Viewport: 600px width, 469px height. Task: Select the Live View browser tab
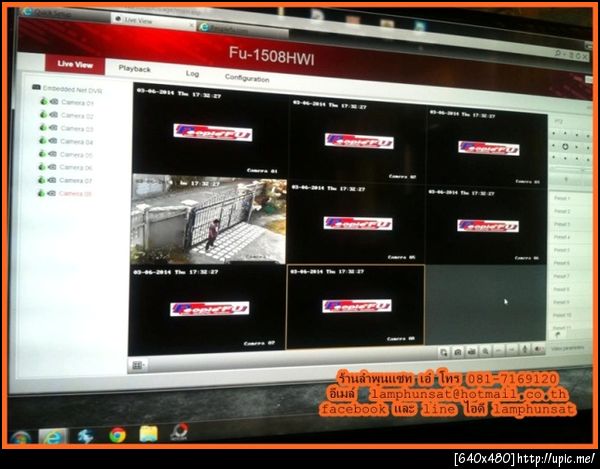153,21
